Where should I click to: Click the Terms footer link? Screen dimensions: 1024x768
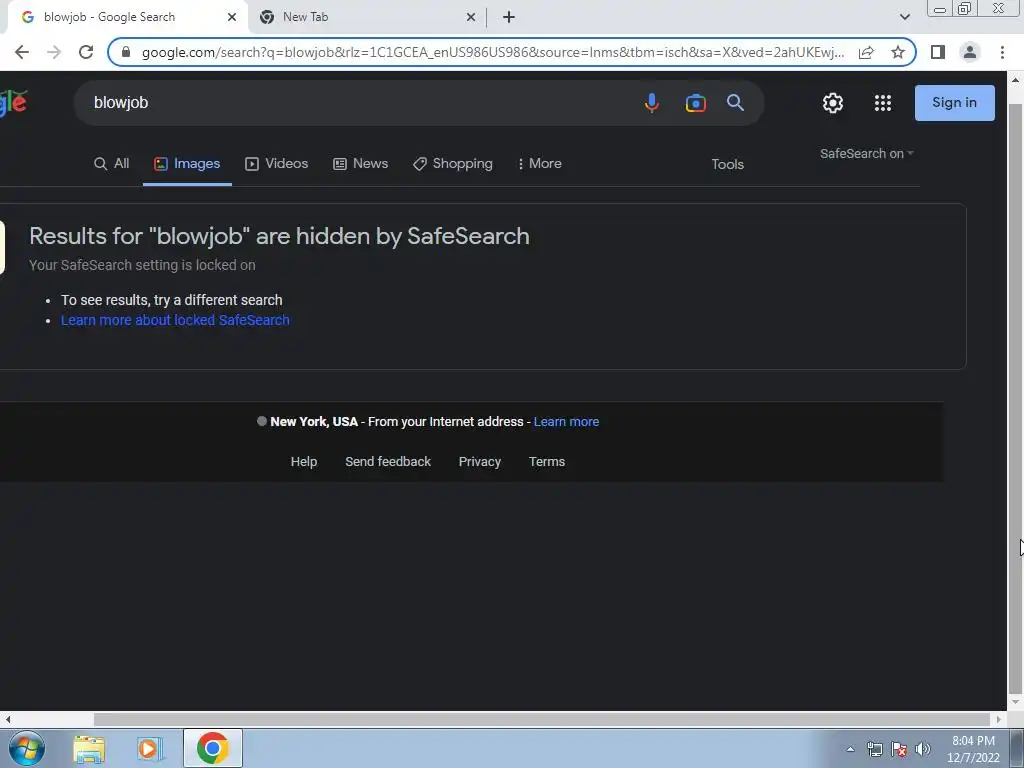point(547,462)
